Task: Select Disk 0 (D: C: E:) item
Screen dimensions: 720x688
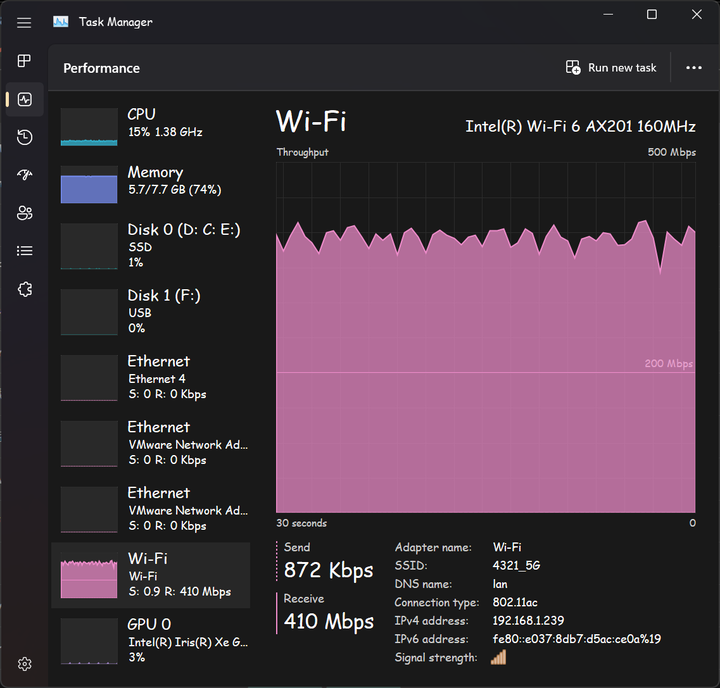Action: 151,246
